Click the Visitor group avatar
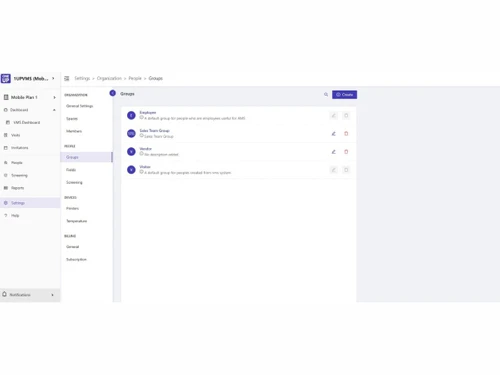 tap(131, 170)
